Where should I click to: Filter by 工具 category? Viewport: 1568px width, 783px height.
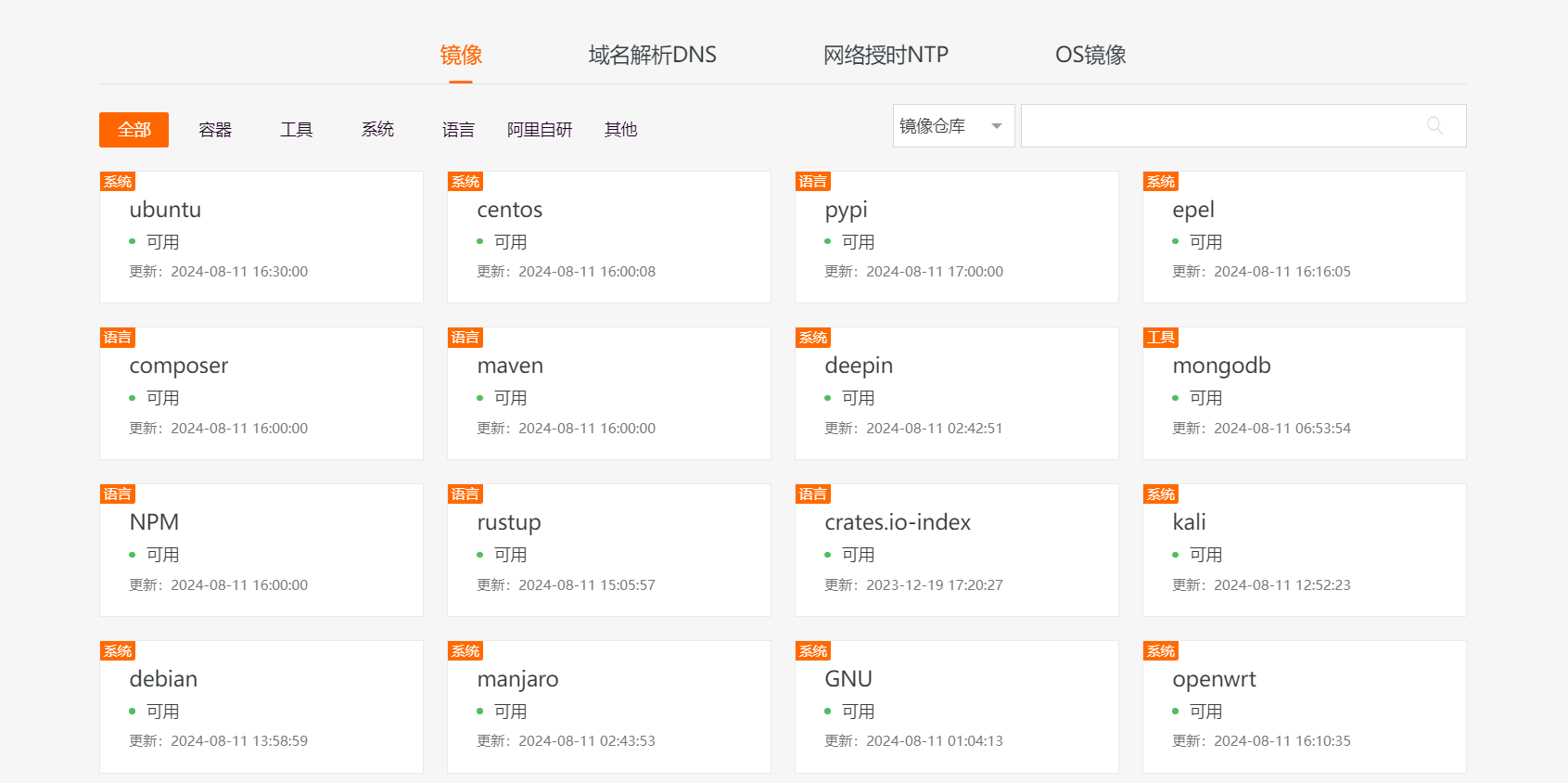click(297, 130)
